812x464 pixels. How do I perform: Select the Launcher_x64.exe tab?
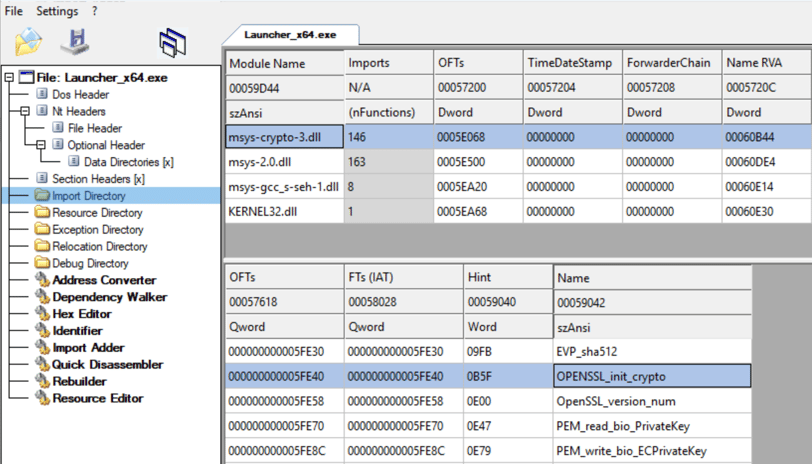(291, 35)
